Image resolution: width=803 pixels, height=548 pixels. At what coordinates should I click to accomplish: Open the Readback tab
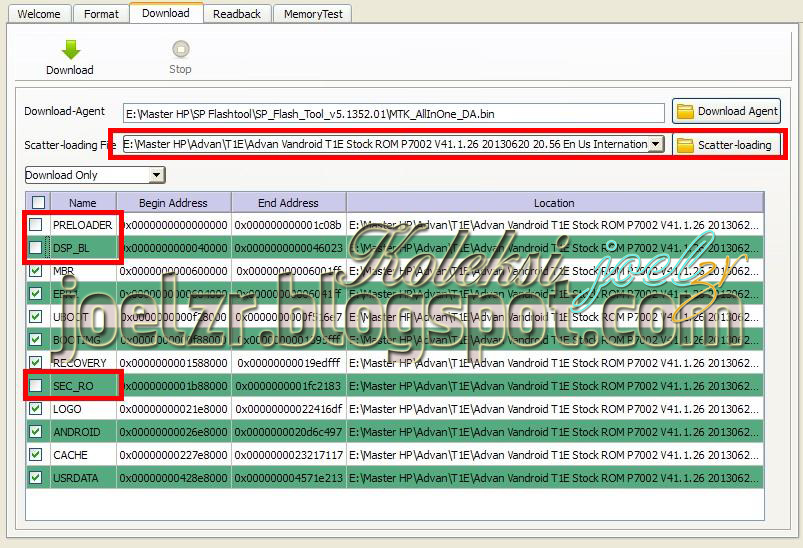(x=237, y=14)
